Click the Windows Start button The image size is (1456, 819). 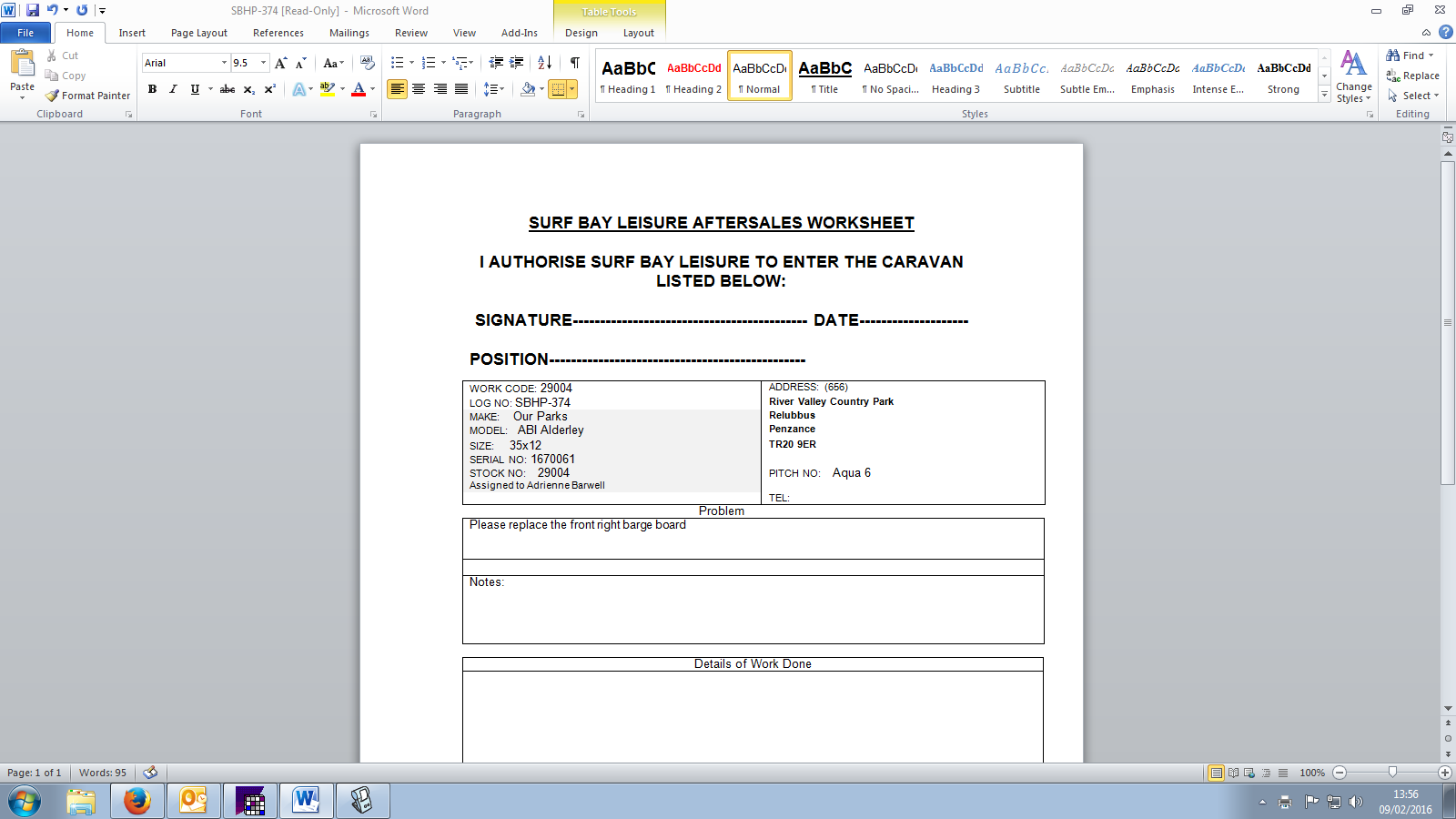[x=25, y=802]
